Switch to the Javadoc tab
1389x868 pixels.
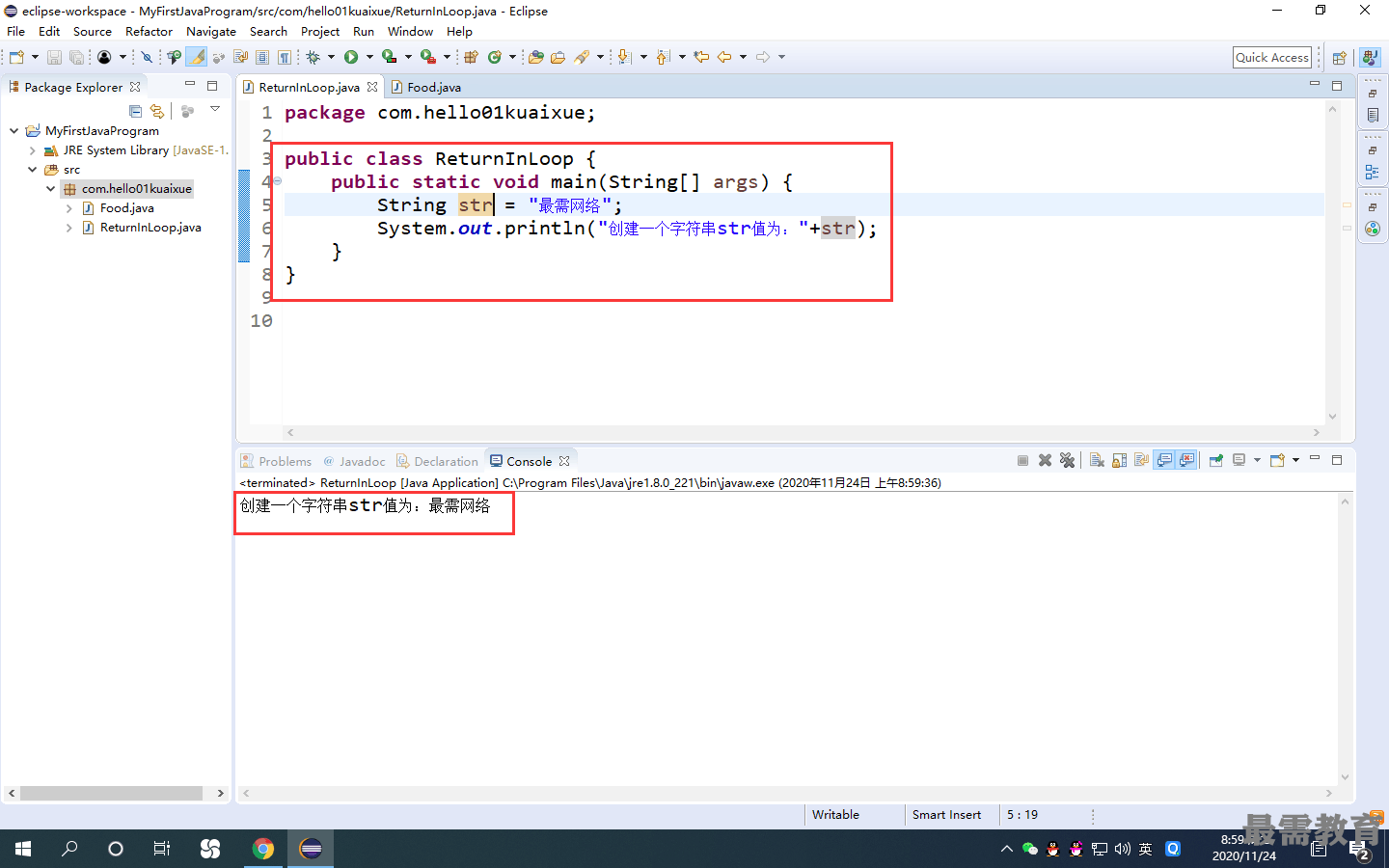click(x=354, y=461)
